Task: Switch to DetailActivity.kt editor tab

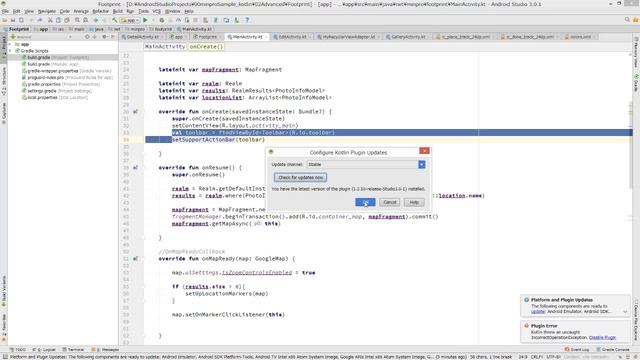Action: [143, 37]
